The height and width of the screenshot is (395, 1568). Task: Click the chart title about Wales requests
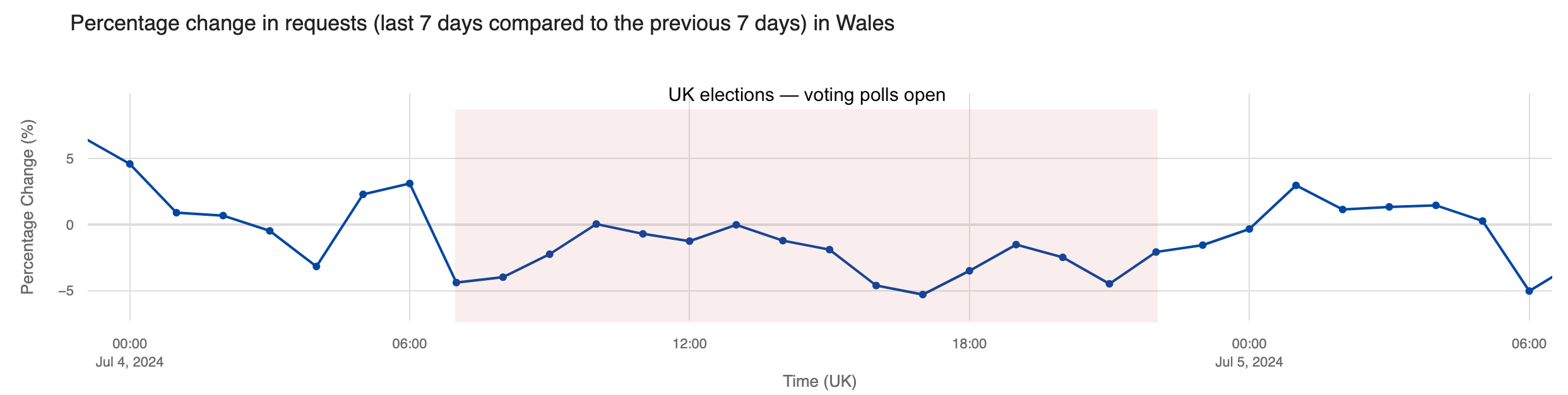click(482, 24)
